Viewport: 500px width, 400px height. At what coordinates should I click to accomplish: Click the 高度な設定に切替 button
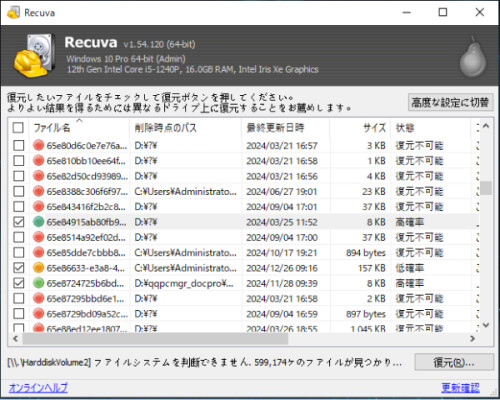click(450, 102)
